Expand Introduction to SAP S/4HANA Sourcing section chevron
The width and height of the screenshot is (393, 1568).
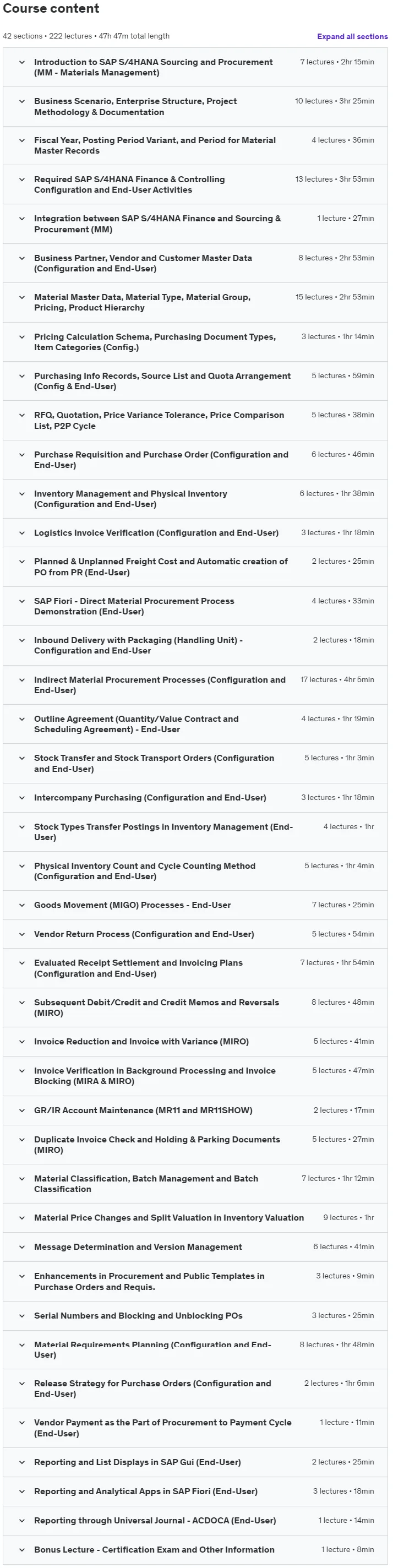(22, 62)
